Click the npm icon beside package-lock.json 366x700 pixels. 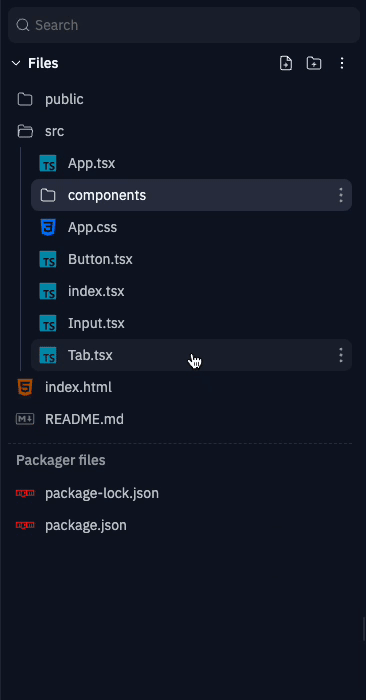[25, 493]
